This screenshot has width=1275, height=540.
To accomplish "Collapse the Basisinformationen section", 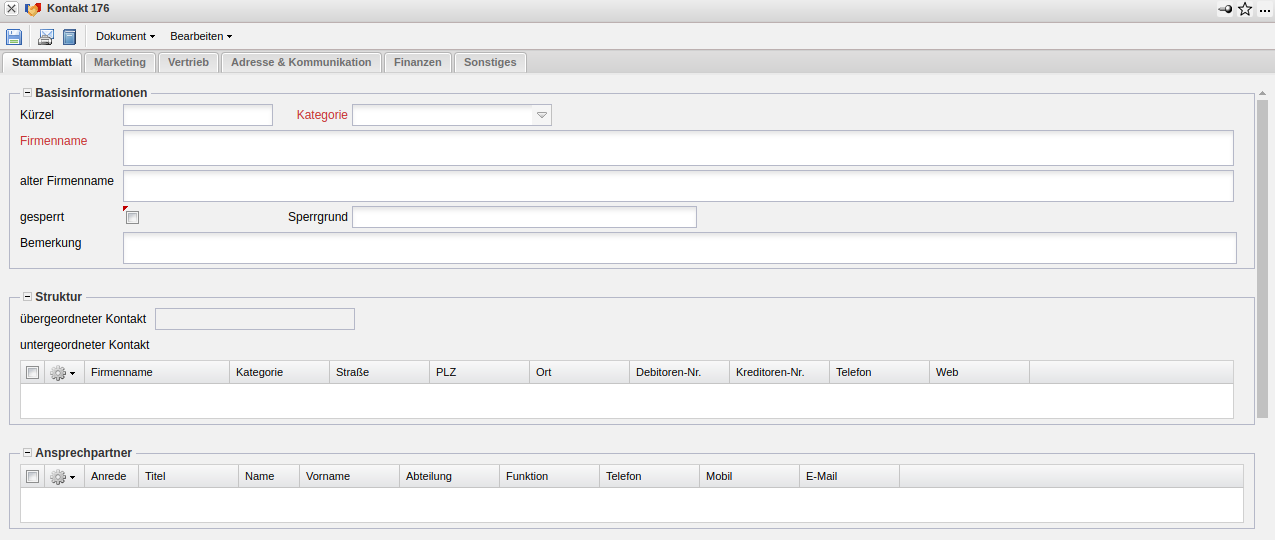I will click(28, 93).
